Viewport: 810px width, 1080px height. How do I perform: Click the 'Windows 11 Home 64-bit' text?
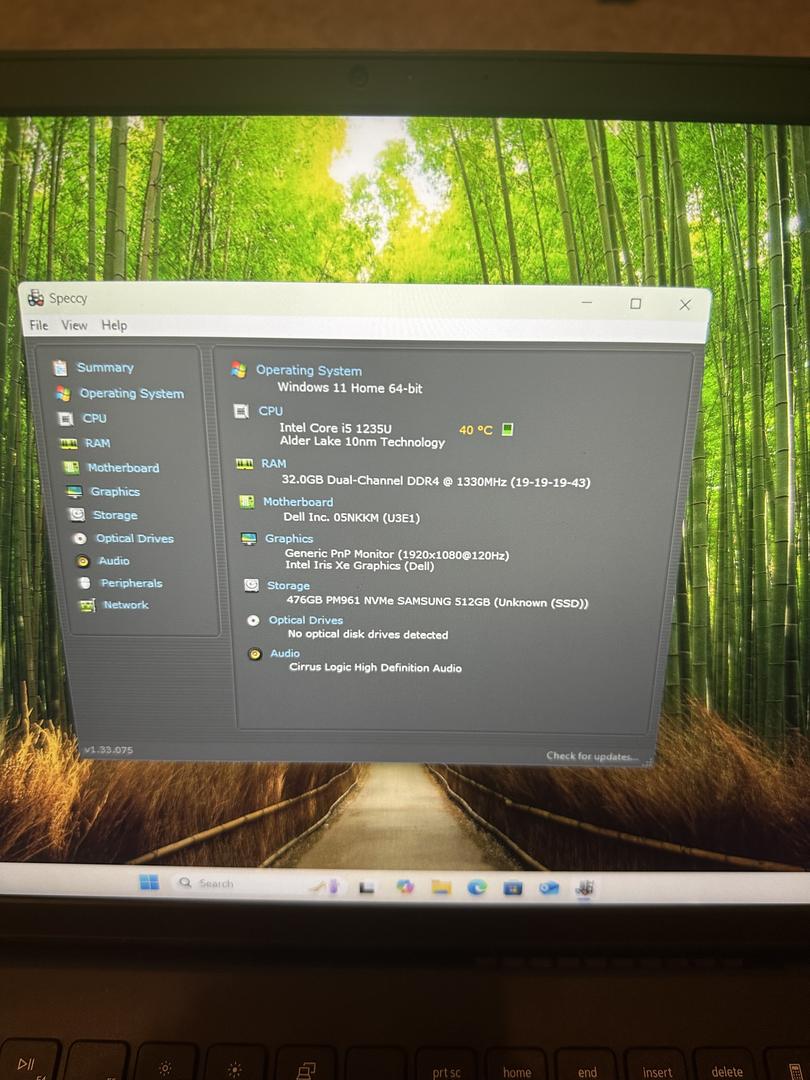(350, 388)
